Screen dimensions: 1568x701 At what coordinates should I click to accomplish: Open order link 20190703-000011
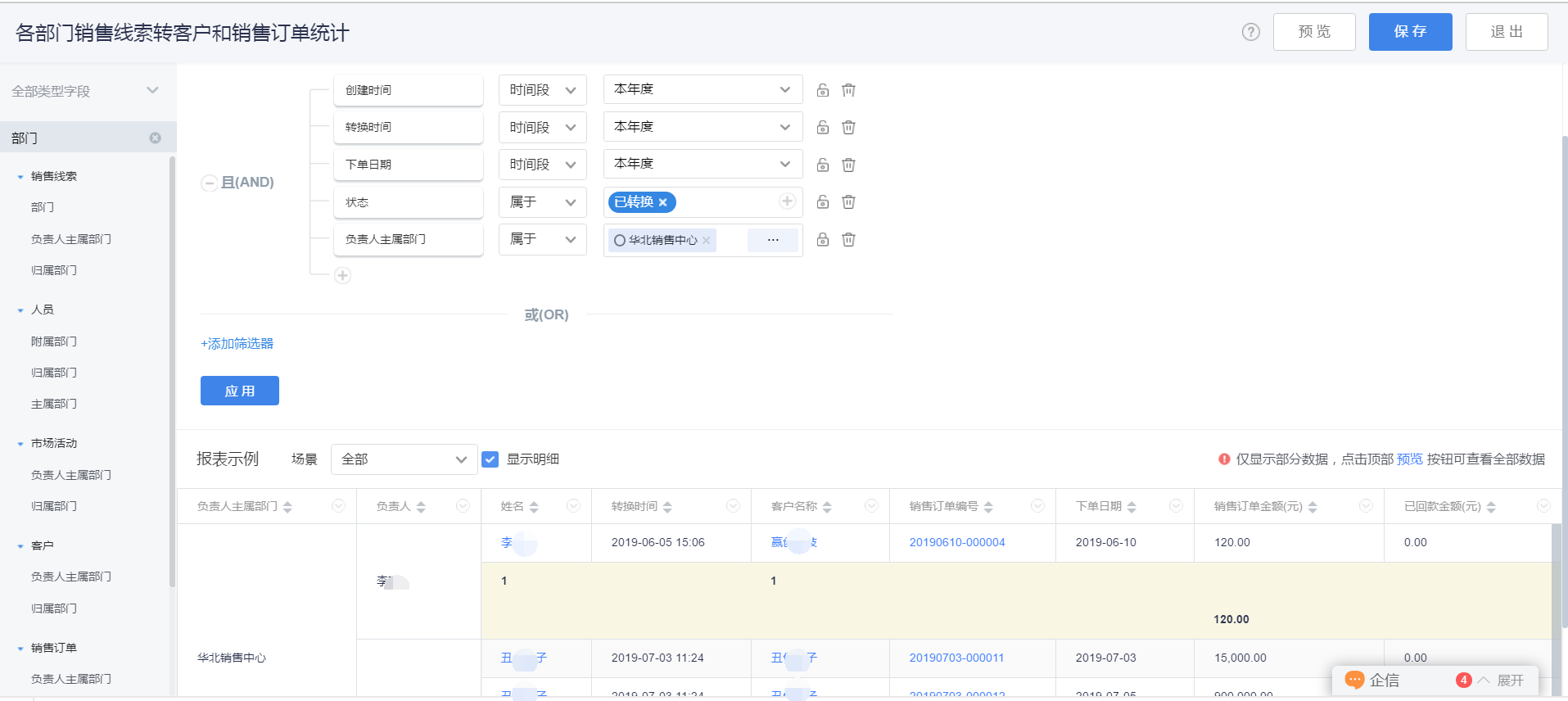click(x=956, y=658)
